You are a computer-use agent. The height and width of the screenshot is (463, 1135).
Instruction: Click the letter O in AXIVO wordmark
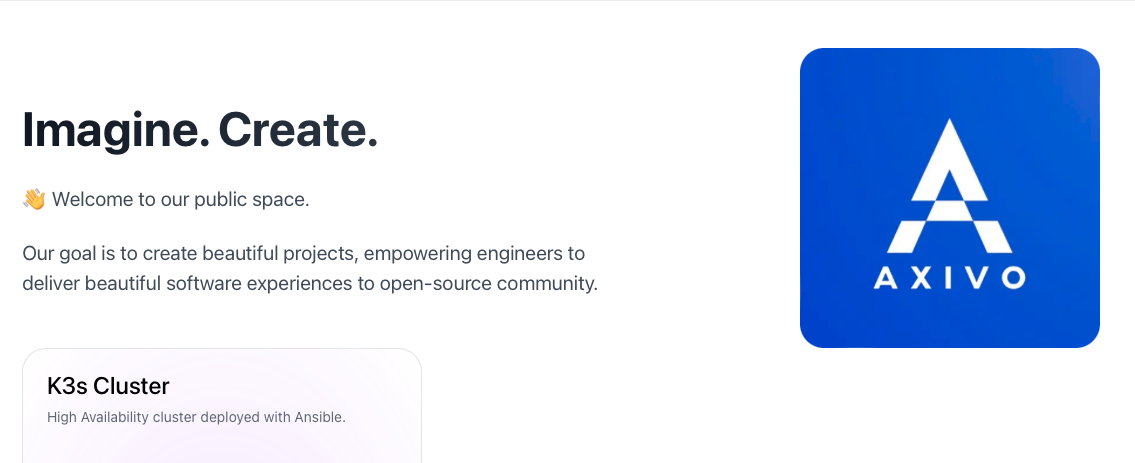[x=1013, y=278]
